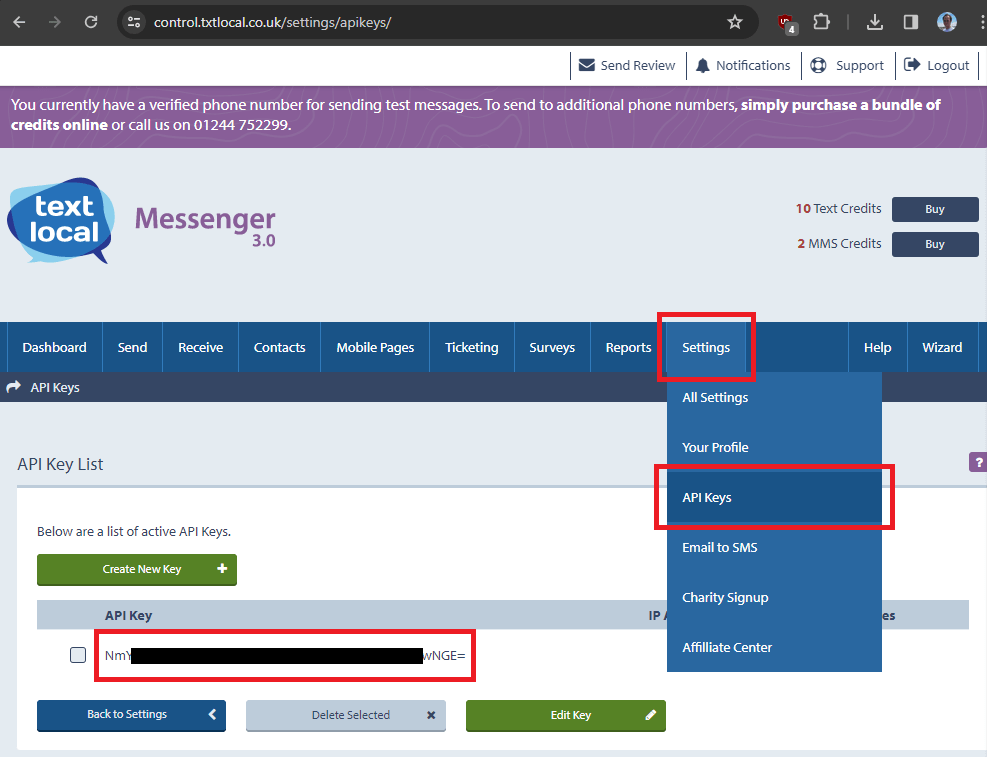
Task: Tick the API key row checkbox
Action: 78,655
